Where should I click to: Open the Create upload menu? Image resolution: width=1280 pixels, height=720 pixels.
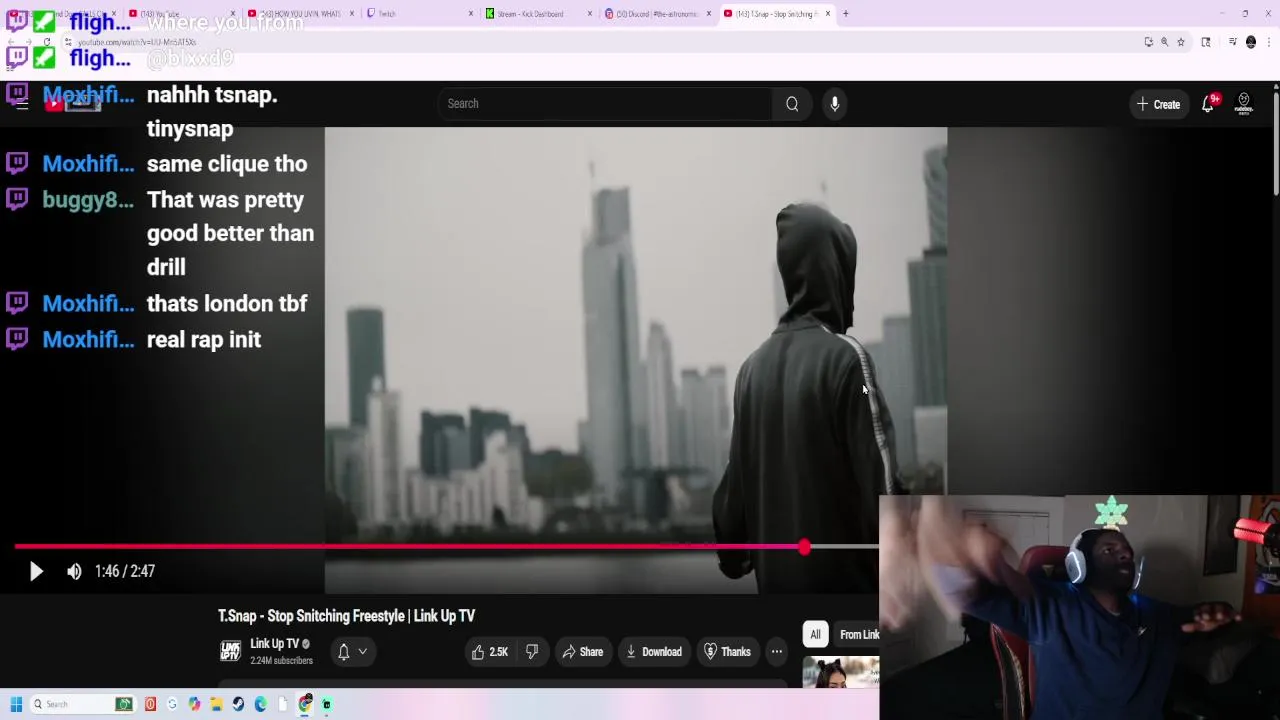pyautogui.click(x=1158, y=104)
